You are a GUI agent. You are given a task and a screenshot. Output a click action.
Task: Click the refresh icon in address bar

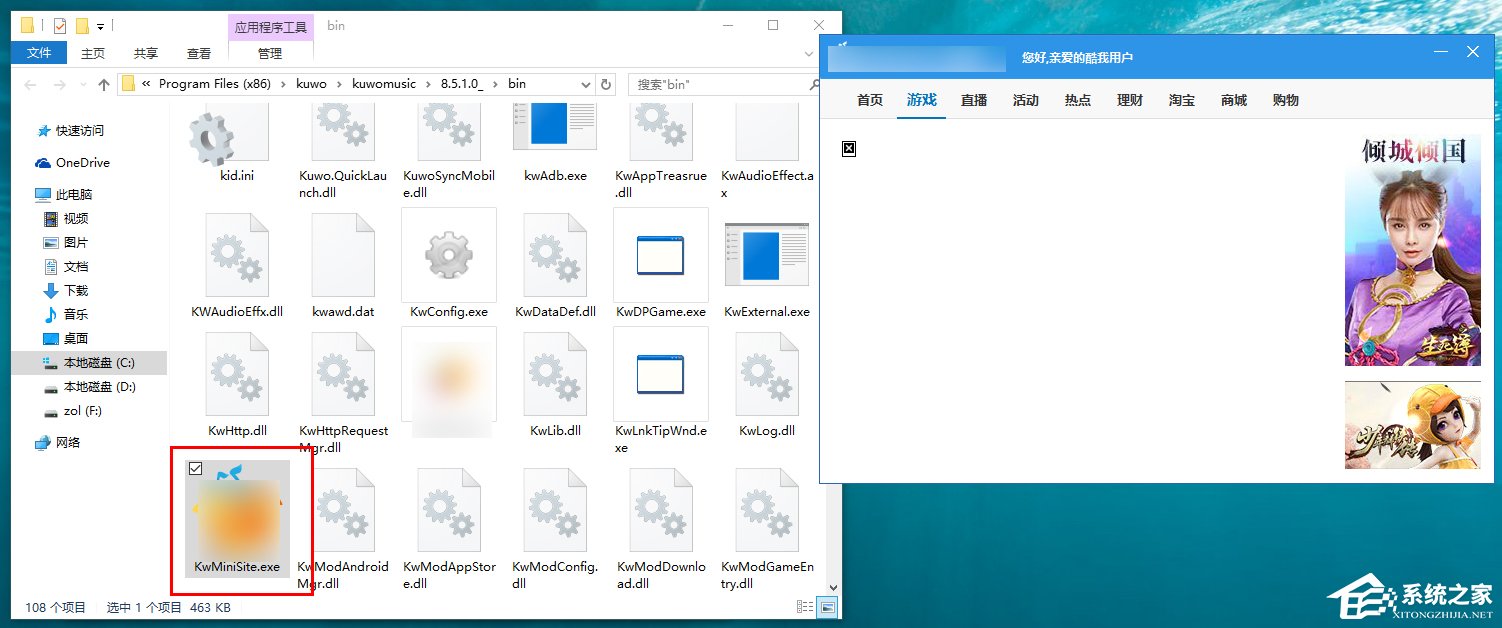click(x=607, y=84)
